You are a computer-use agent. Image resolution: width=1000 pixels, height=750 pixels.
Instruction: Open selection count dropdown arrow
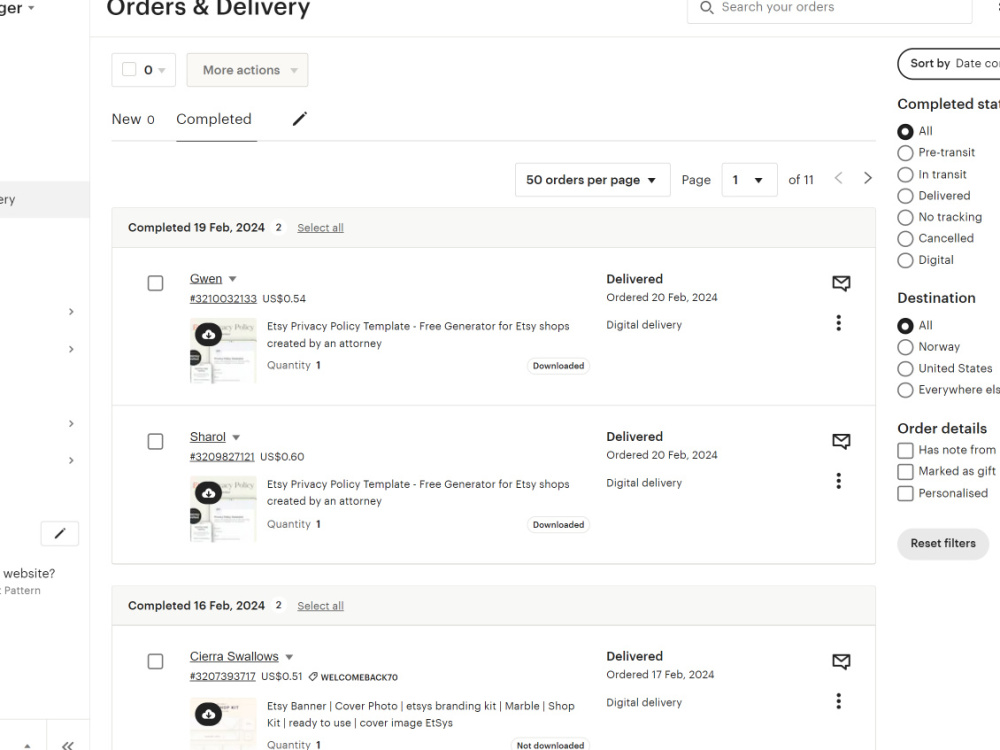pyautogui.click(x=162, y=70)
